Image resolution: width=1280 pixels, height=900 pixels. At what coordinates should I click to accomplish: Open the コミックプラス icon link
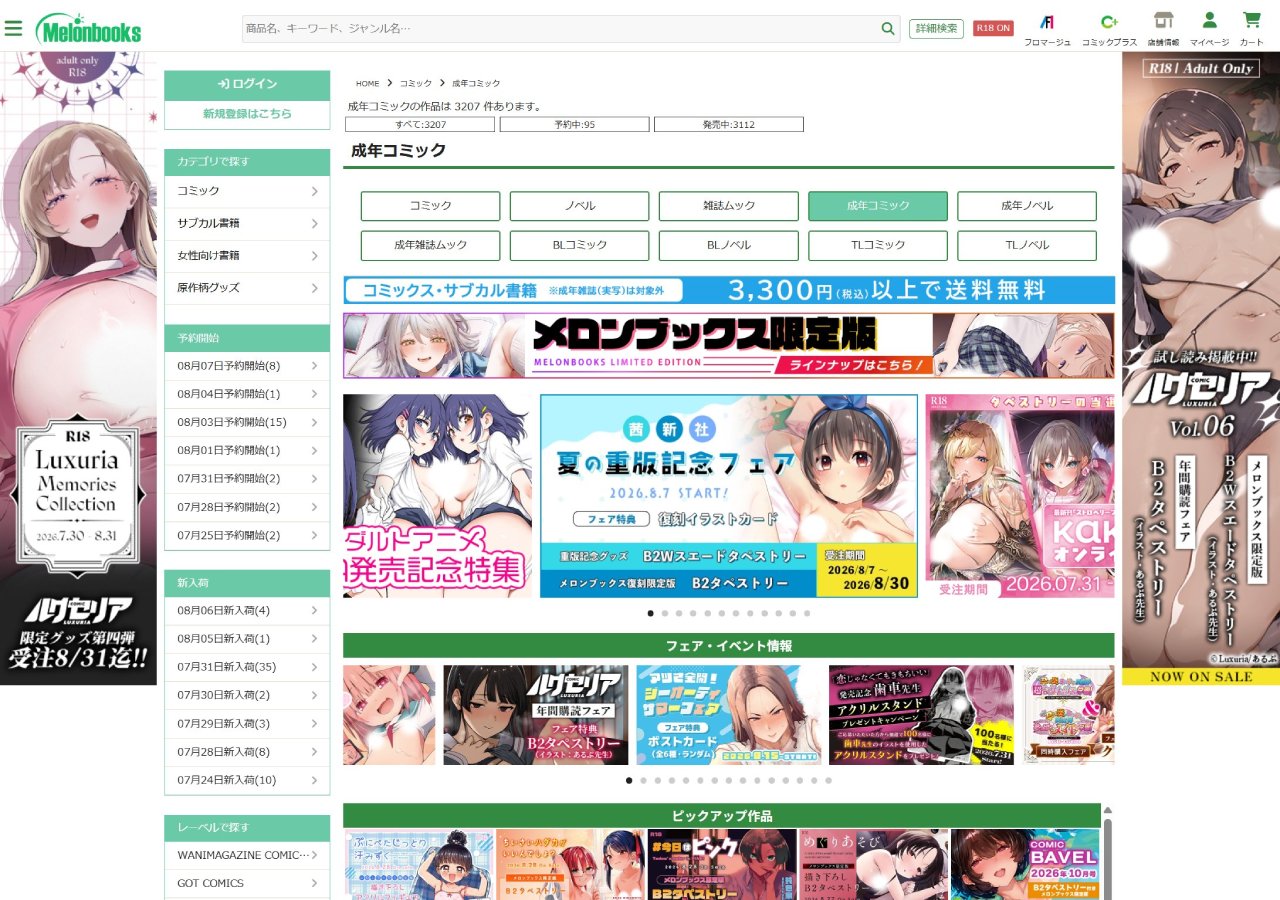pos(1109,29)
